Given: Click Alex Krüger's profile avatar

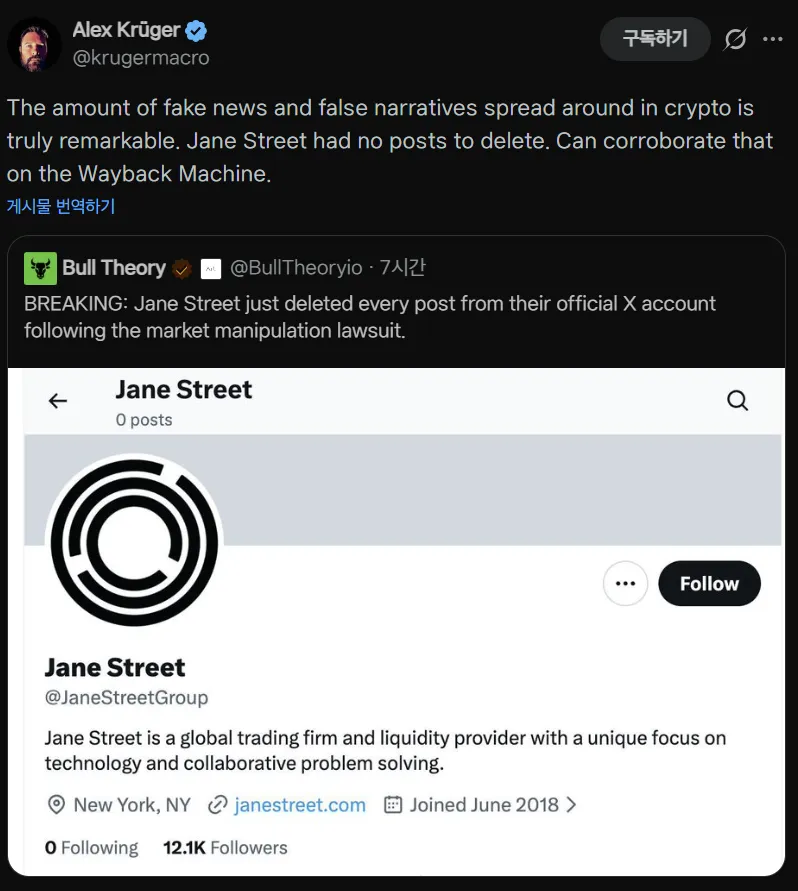Looking at the screenshot, I should pos(35,44).
